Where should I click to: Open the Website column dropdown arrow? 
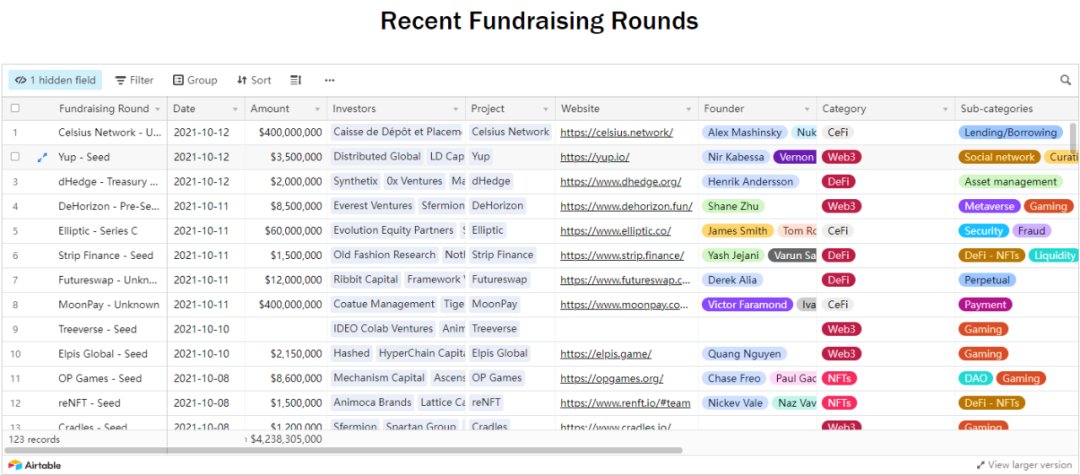point(689,109)
